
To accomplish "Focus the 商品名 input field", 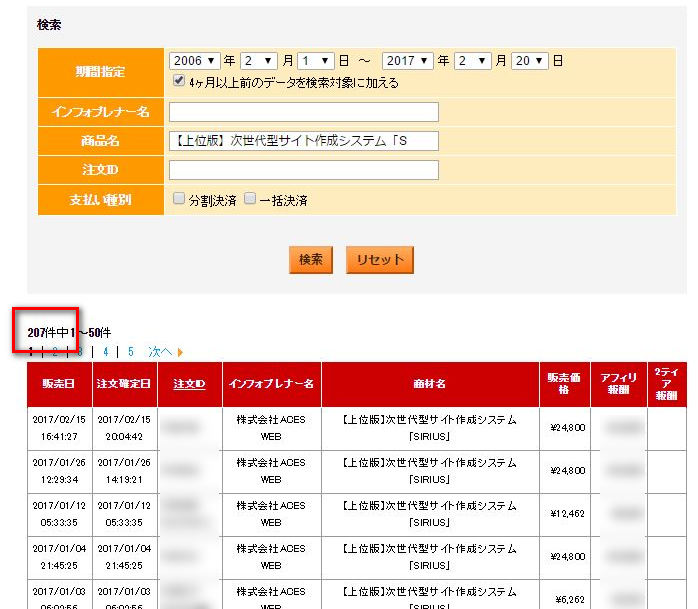I will (304, 141).
